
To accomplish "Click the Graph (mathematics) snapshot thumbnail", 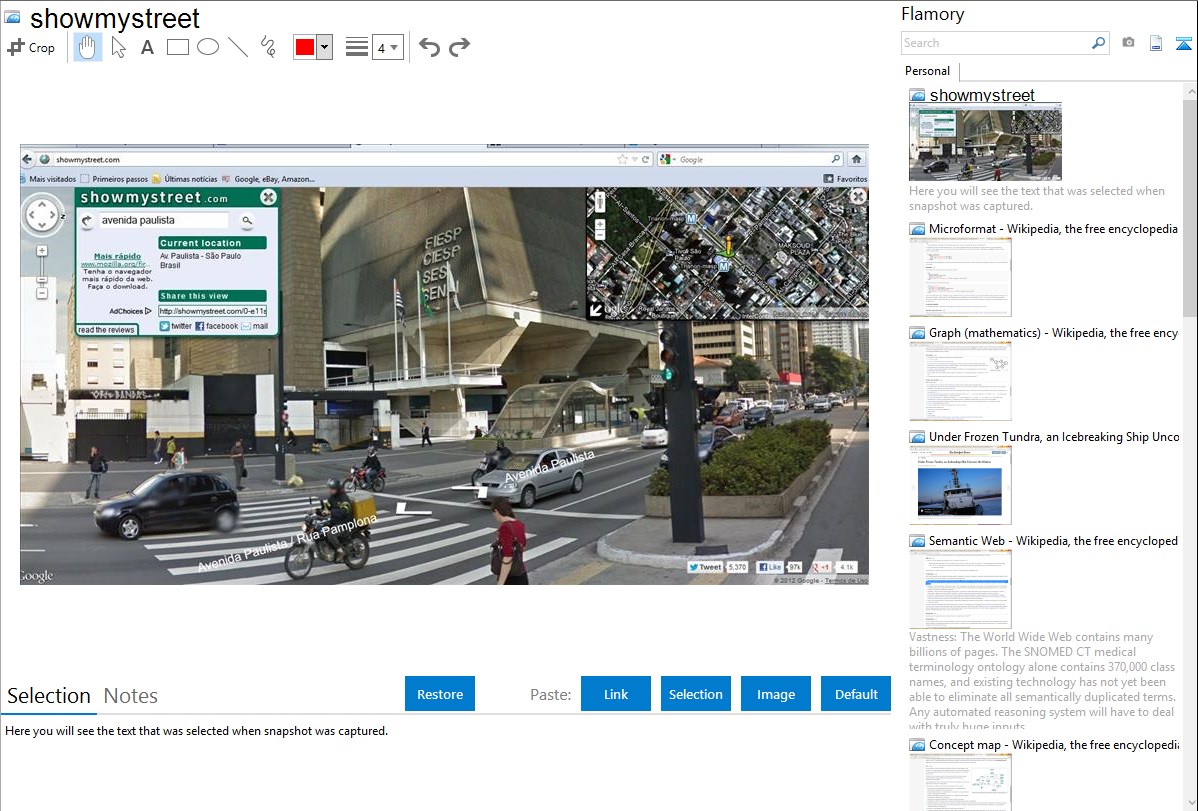I will 960,381.
